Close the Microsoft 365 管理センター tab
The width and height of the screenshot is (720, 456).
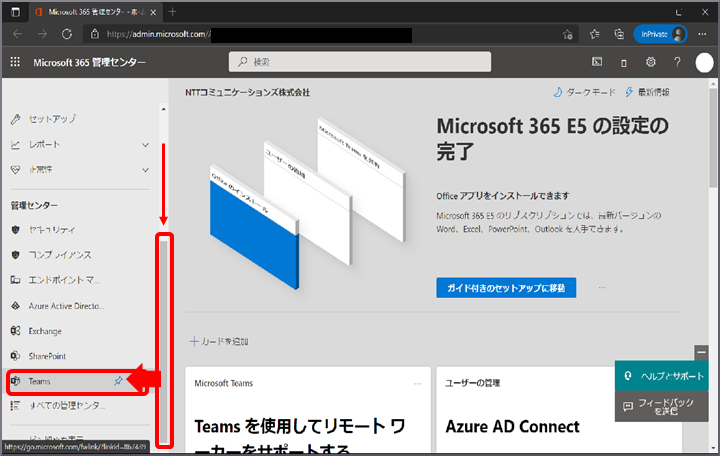[x=153, y=12]
